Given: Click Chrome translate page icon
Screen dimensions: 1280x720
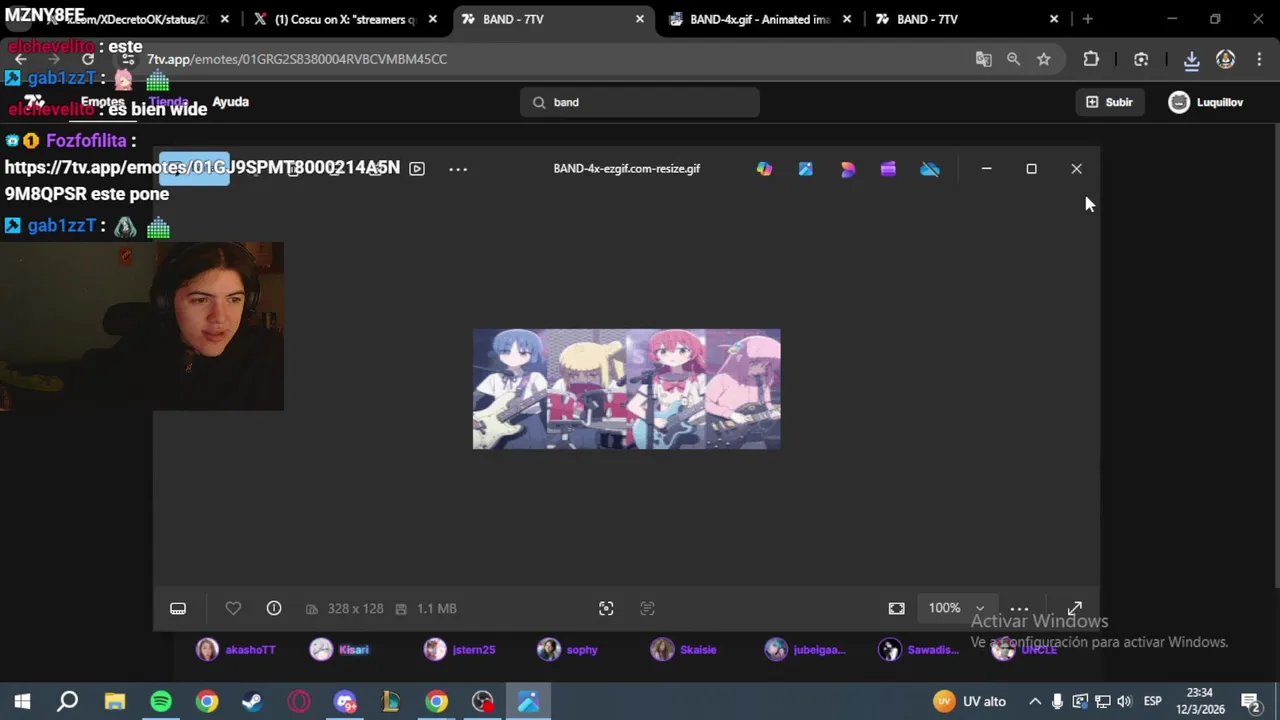Looking at the screenshot, I should (984, 59).
